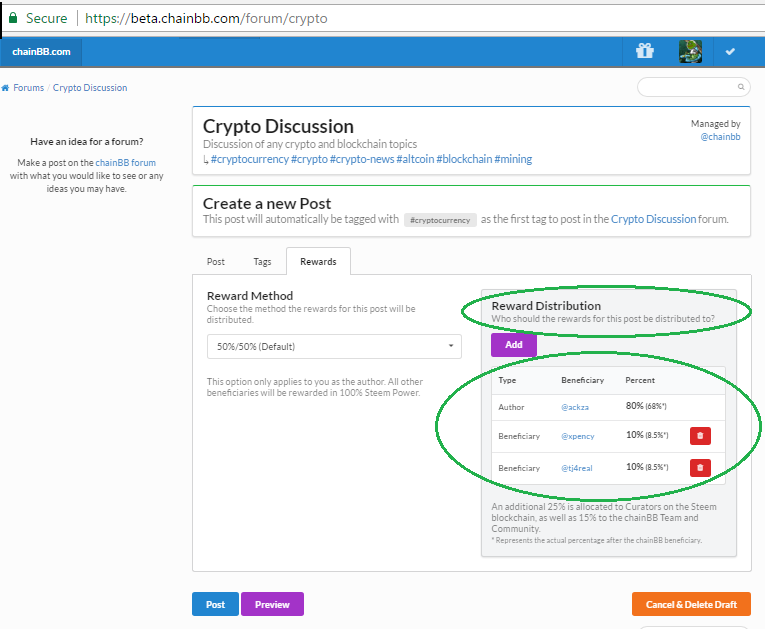
Task: Click the Have an idea for a forum? heading
Action: pos(87,142)
